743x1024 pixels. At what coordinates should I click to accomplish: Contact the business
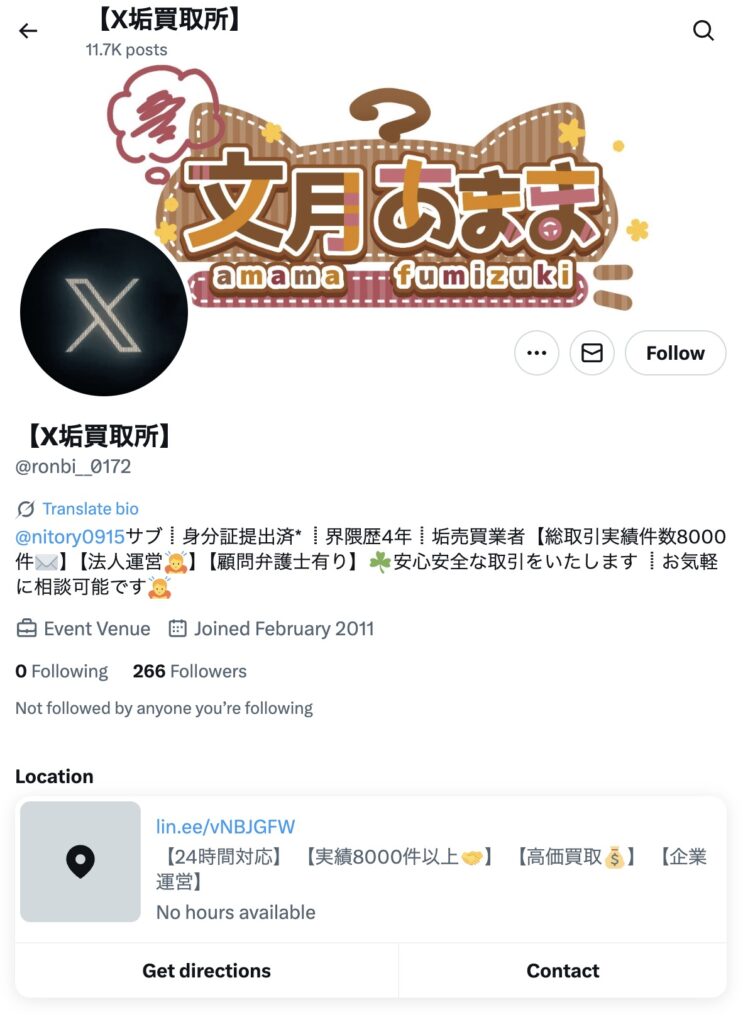pos(563,971)
